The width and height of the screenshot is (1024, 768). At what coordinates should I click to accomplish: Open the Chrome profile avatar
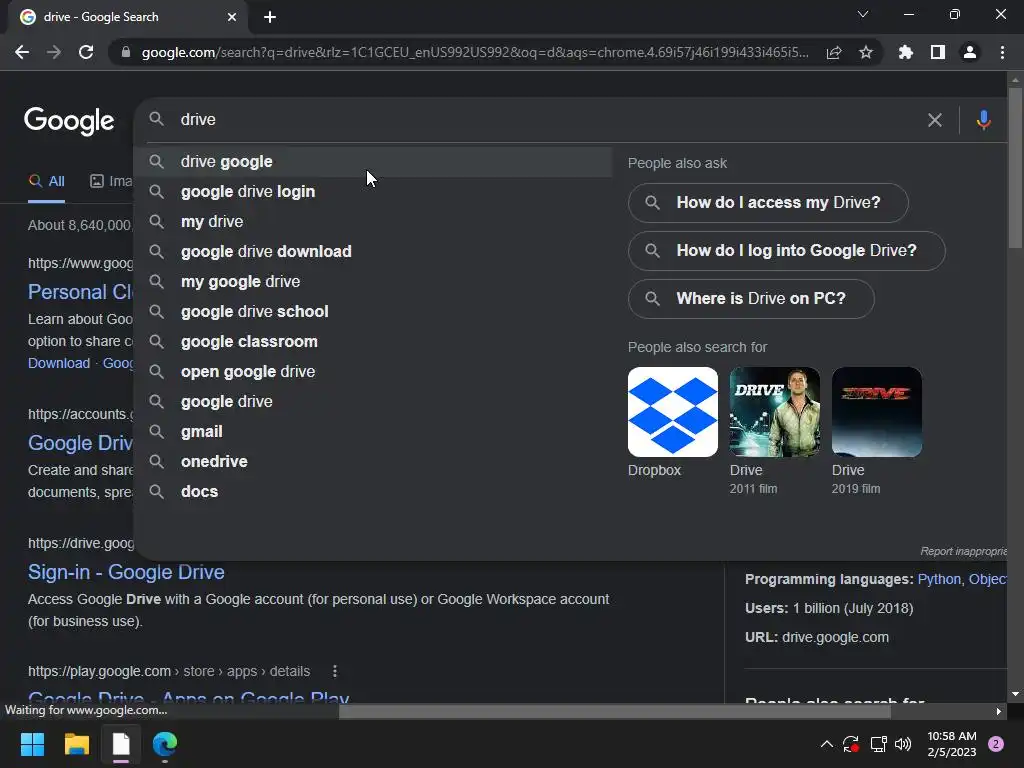[970, 52]
